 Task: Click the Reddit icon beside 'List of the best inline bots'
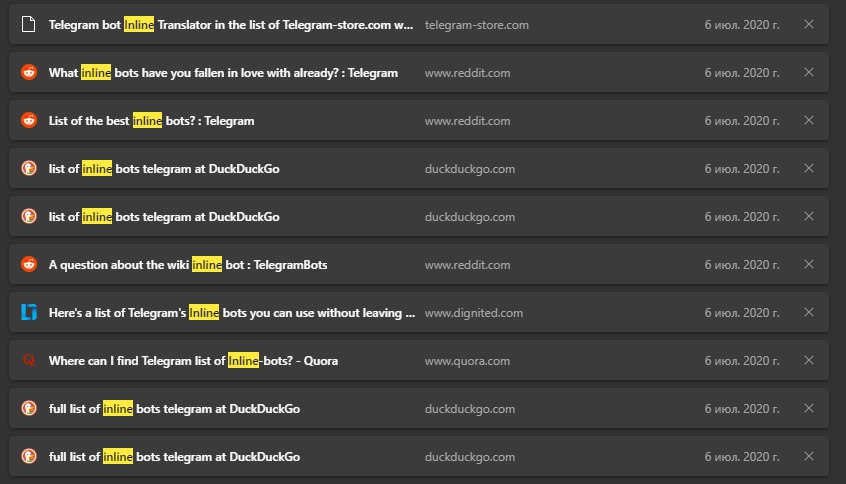pos(29,120)
